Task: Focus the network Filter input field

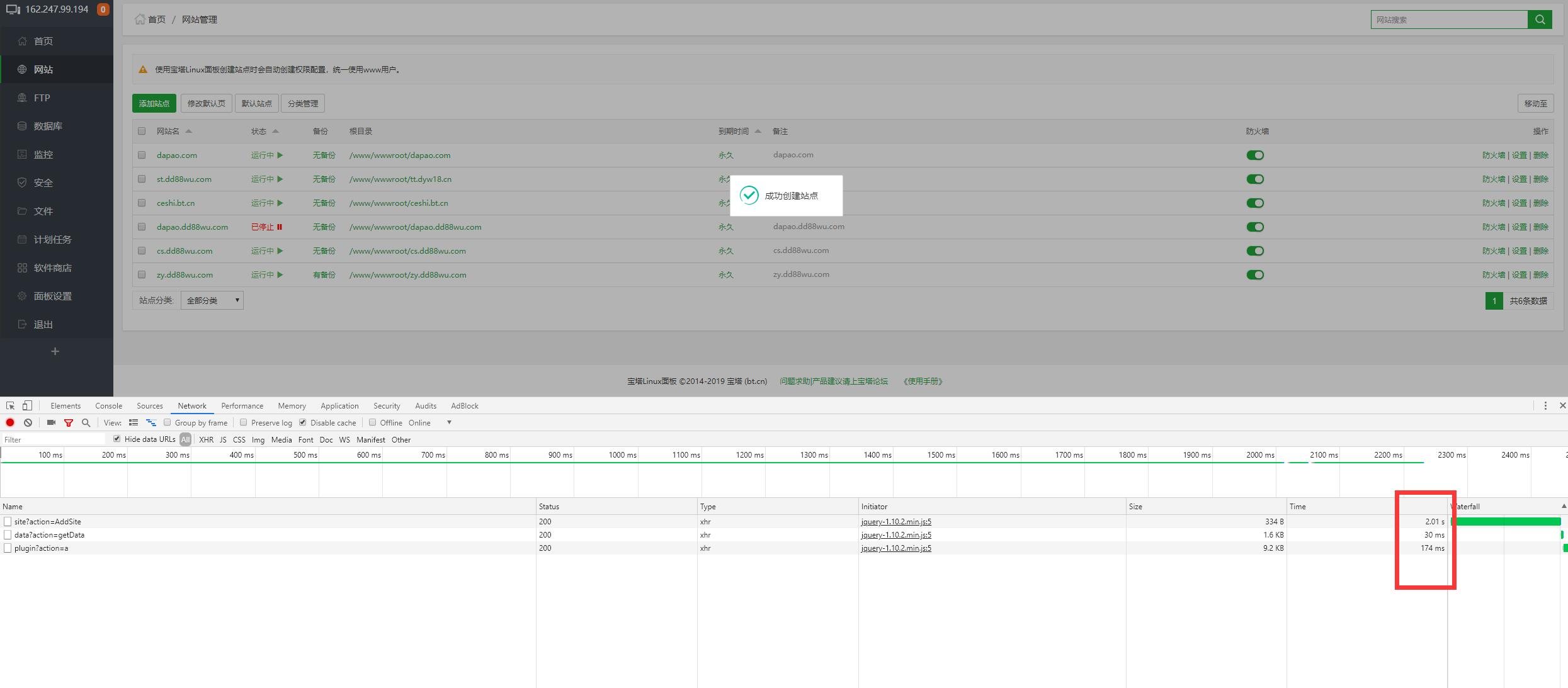Action: 54,439
